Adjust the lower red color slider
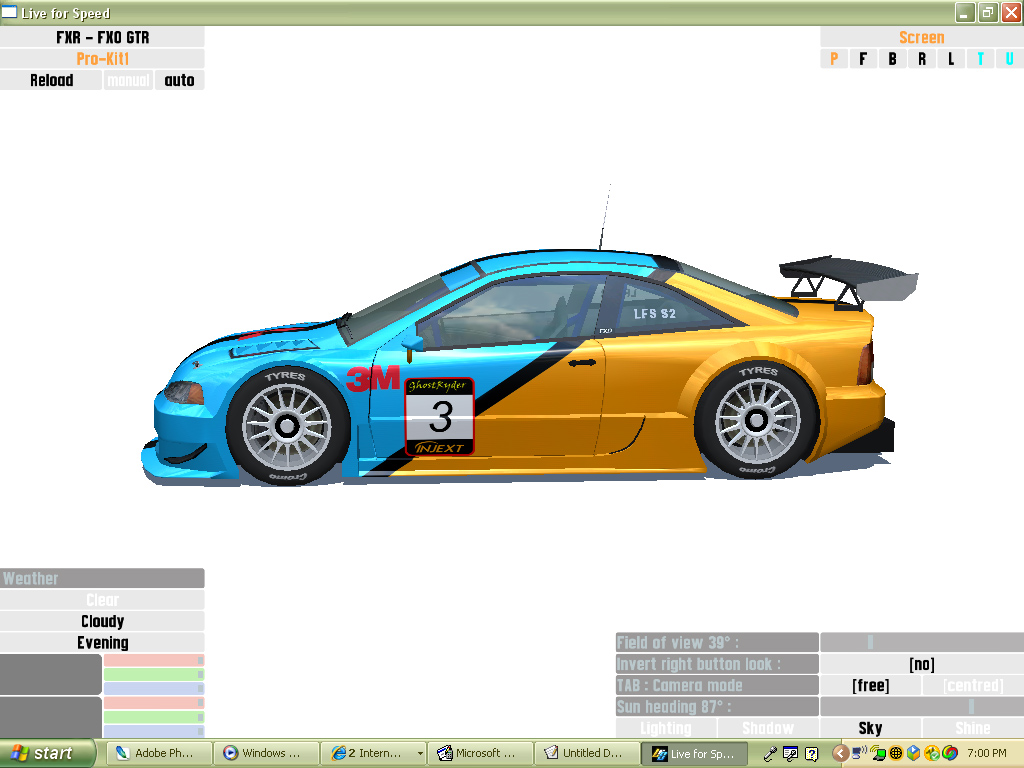The width and height of the screenshot is (1024, 768). [x=154, y=703]
